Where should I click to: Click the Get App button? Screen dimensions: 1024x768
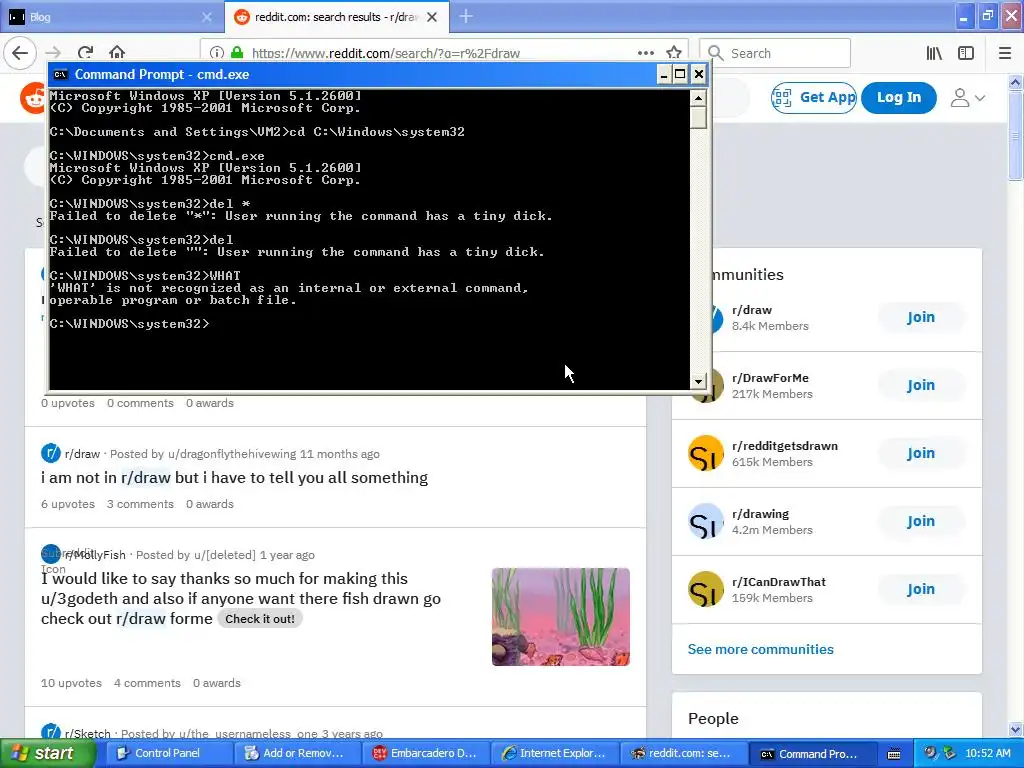click(x=814, y=98)
